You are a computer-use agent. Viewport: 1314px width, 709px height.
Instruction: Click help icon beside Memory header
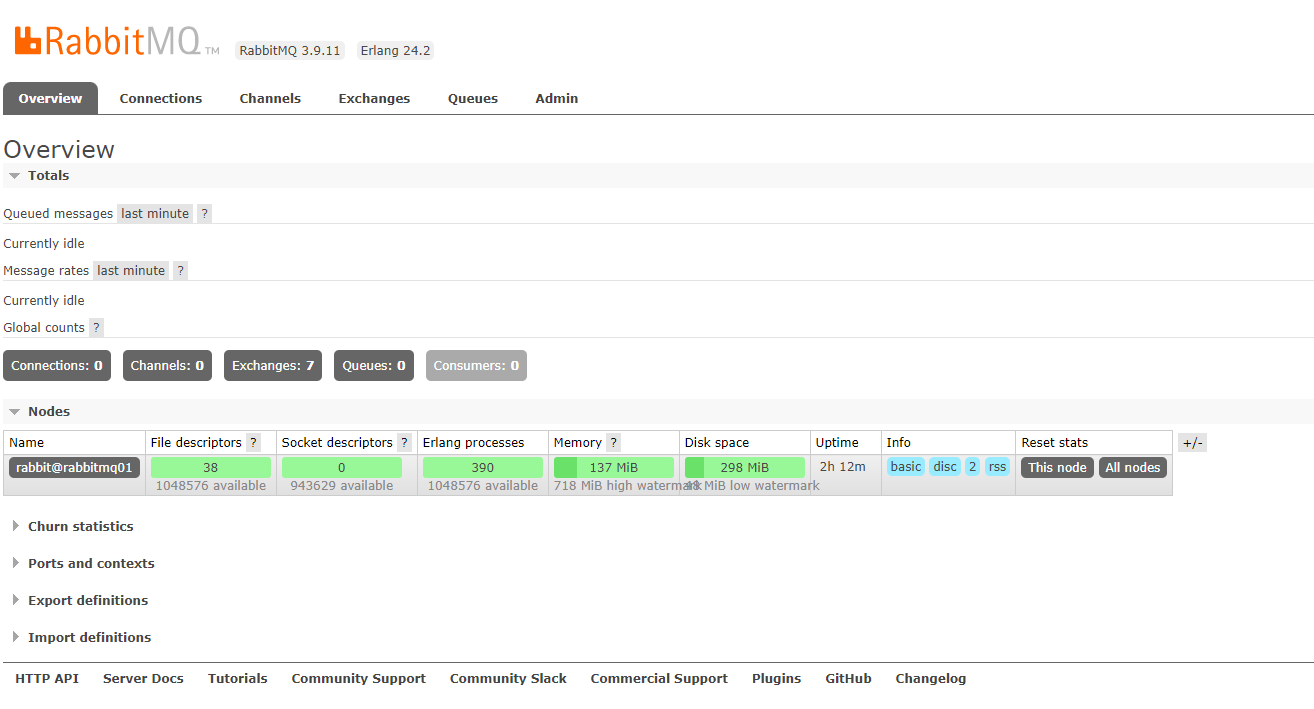coord(613,442)
